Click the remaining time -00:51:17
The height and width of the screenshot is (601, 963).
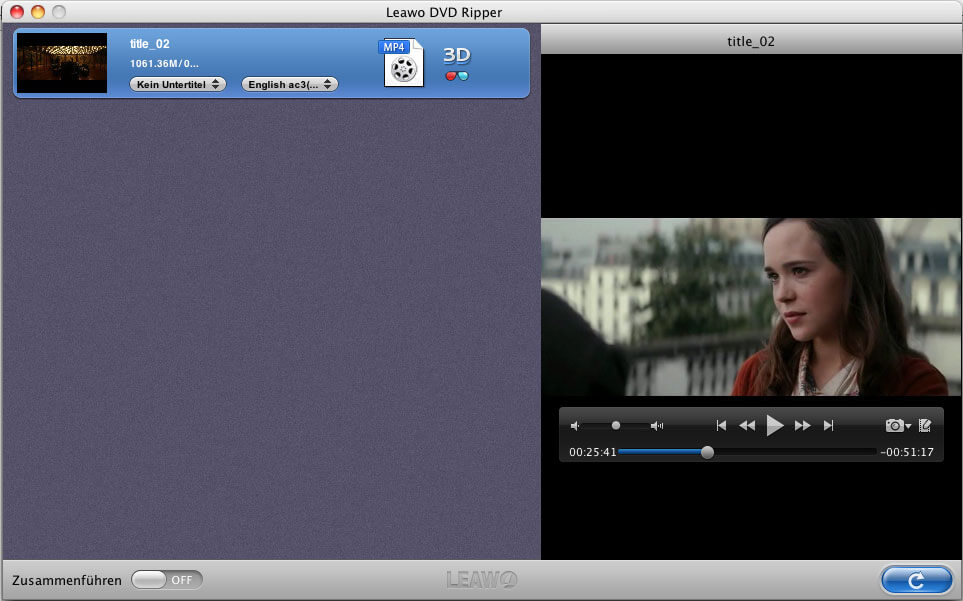coord(906,452)
